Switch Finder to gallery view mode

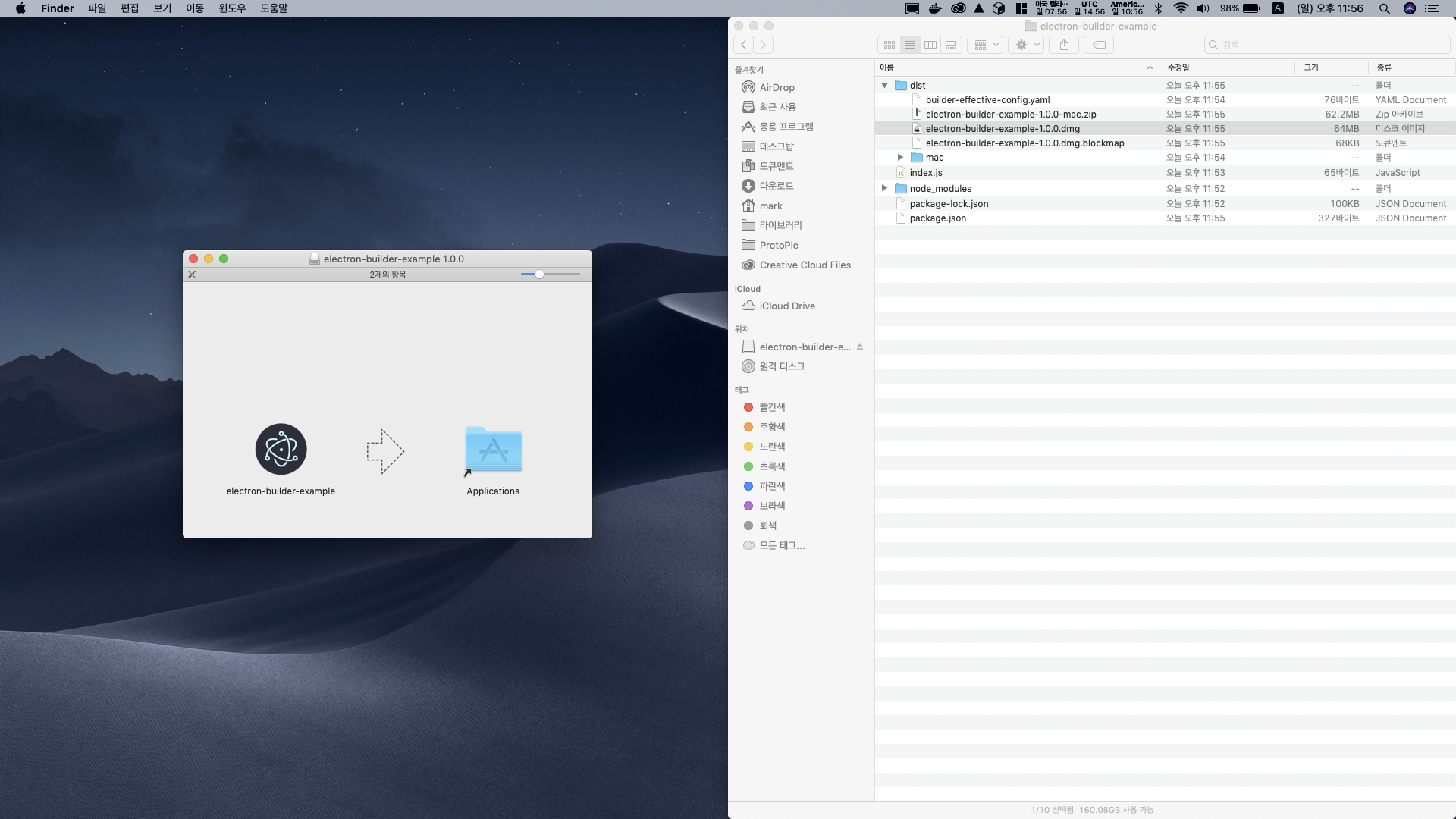coord(951,45)
